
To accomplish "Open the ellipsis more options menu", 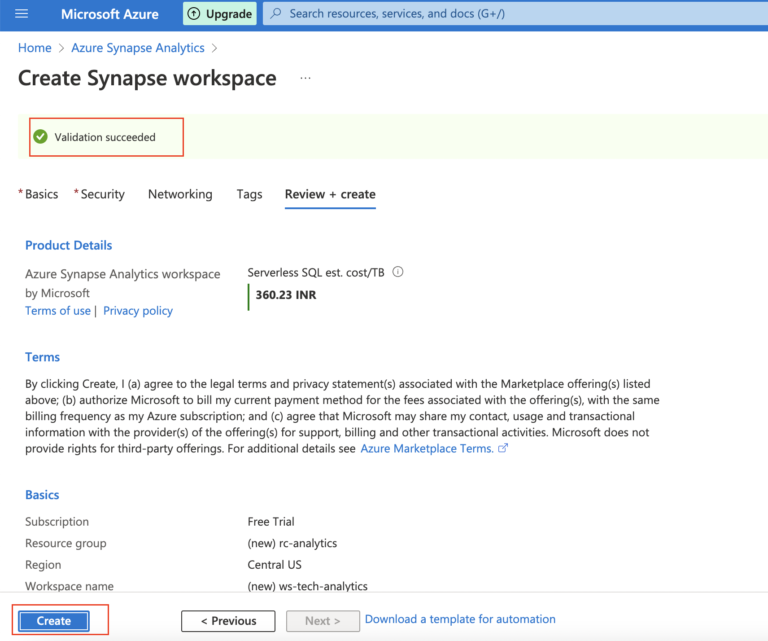I will 306,78.
